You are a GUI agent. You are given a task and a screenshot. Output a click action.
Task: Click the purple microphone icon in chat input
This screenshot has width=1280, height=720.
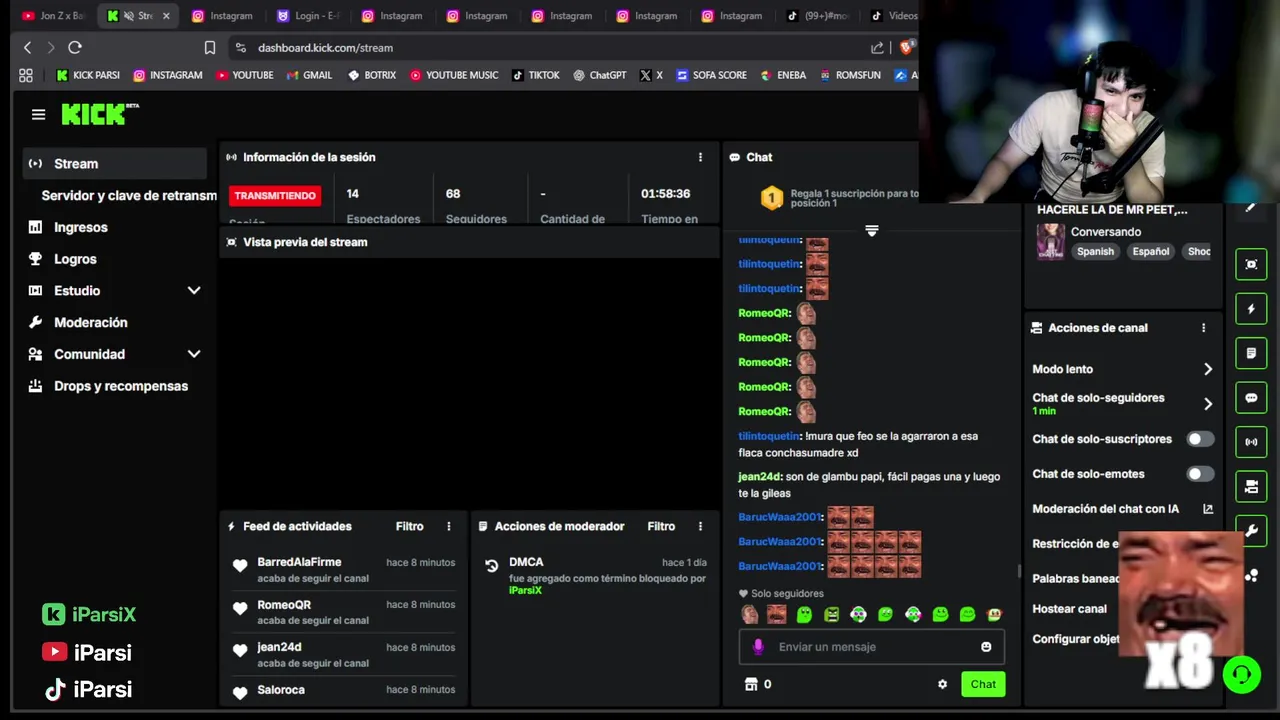[758, 647]
